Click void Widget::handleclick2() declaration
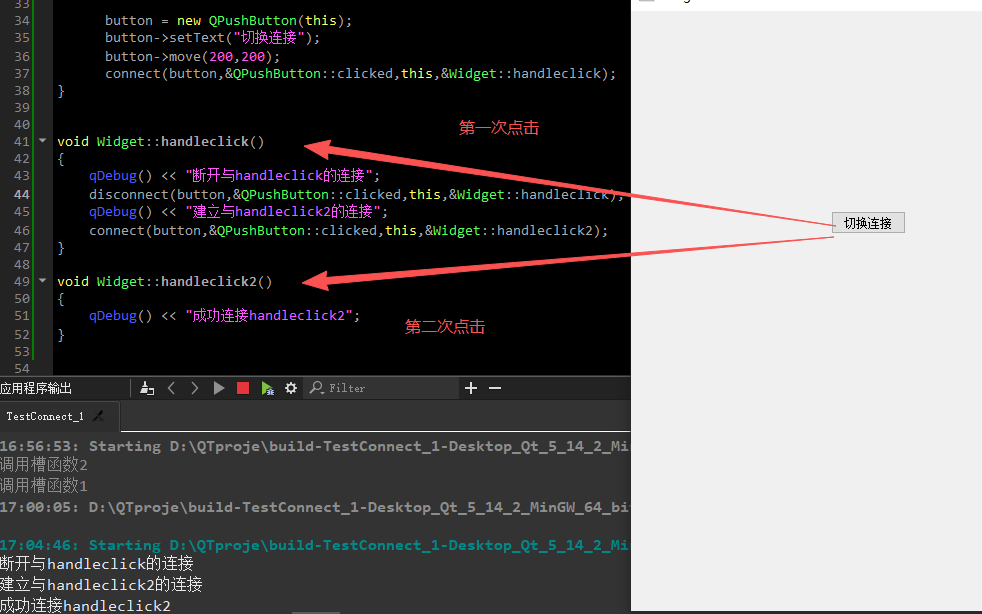Viewport: 982px width, 614px height. click(165, 281)
